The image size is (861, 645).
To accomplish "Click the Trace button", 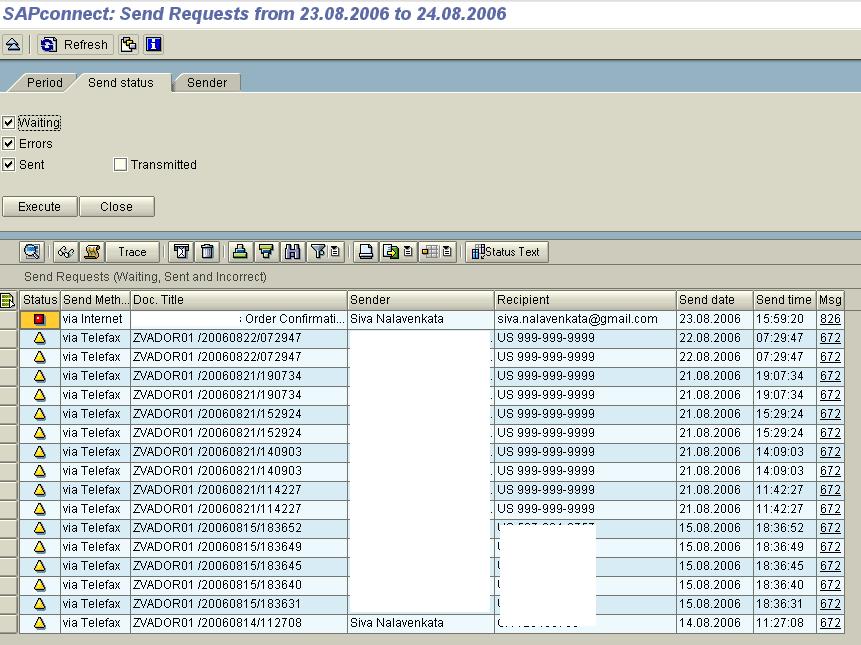I will [x=132, y=252].
